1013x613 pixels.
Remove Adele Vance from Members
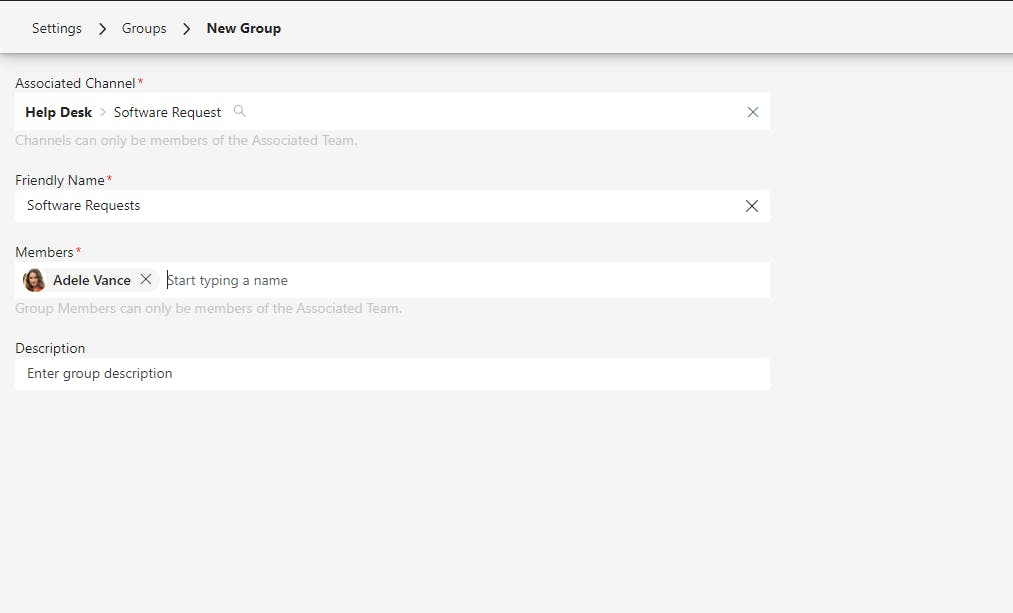point(146,280)
